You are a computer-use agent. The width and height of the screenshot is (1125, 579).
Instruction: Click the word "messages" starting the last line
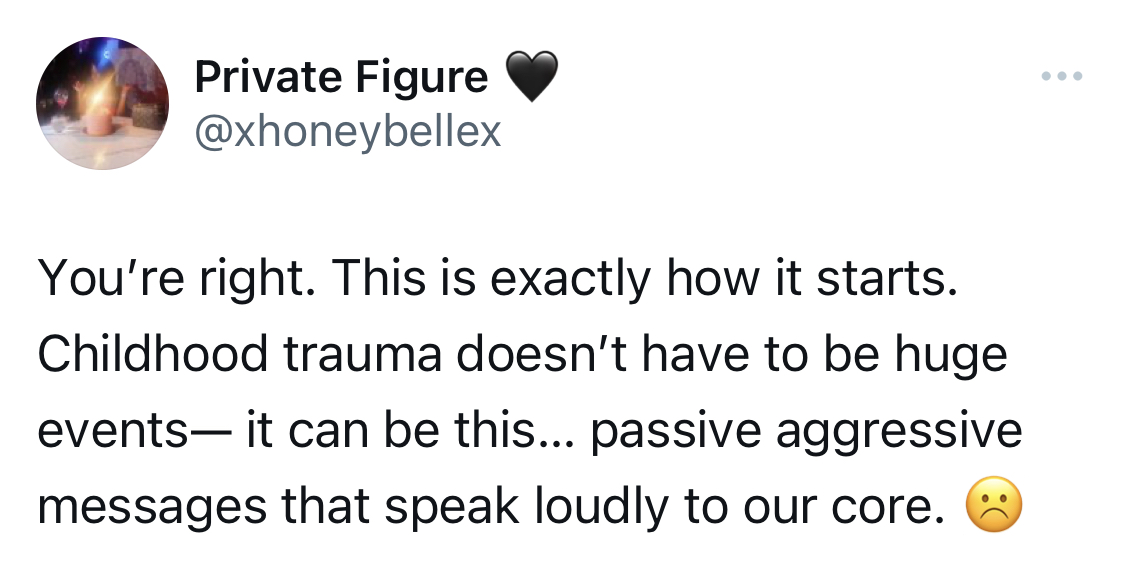[x=152, y=508]
